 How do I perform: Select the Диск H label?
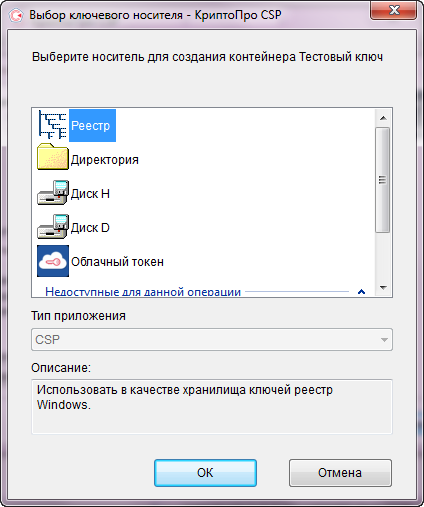point(90,194)
